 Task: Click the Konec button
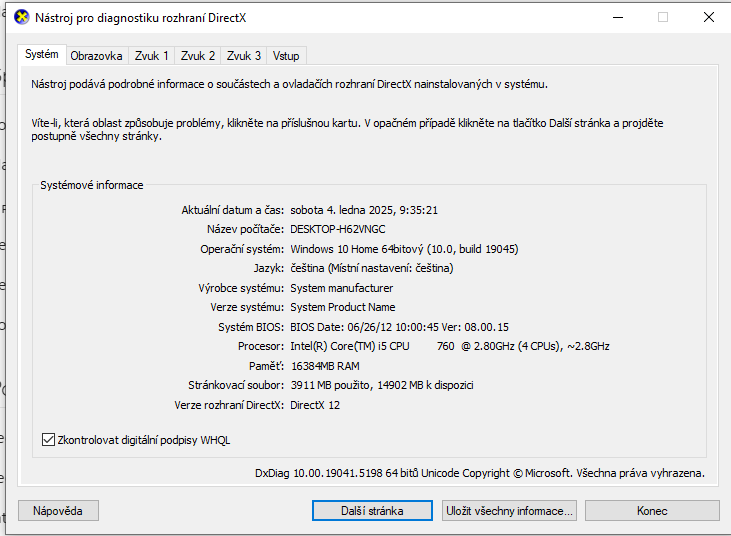pos(652,511)
